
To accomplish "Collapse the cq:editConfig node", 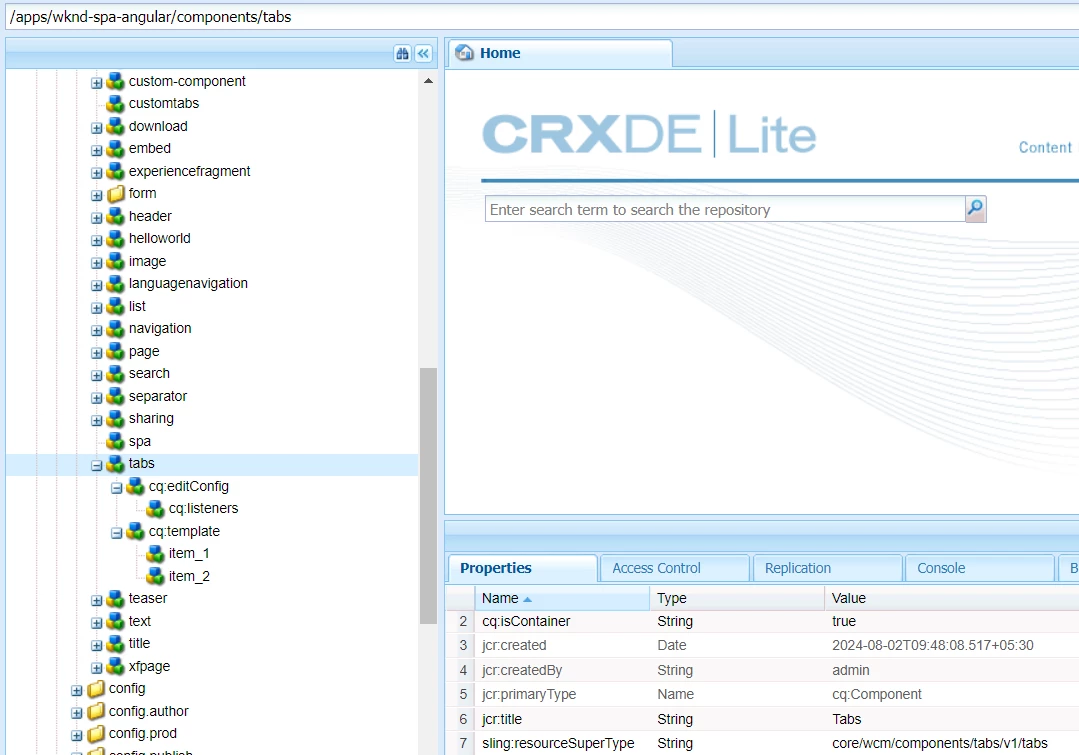I will tap(117, 489).
